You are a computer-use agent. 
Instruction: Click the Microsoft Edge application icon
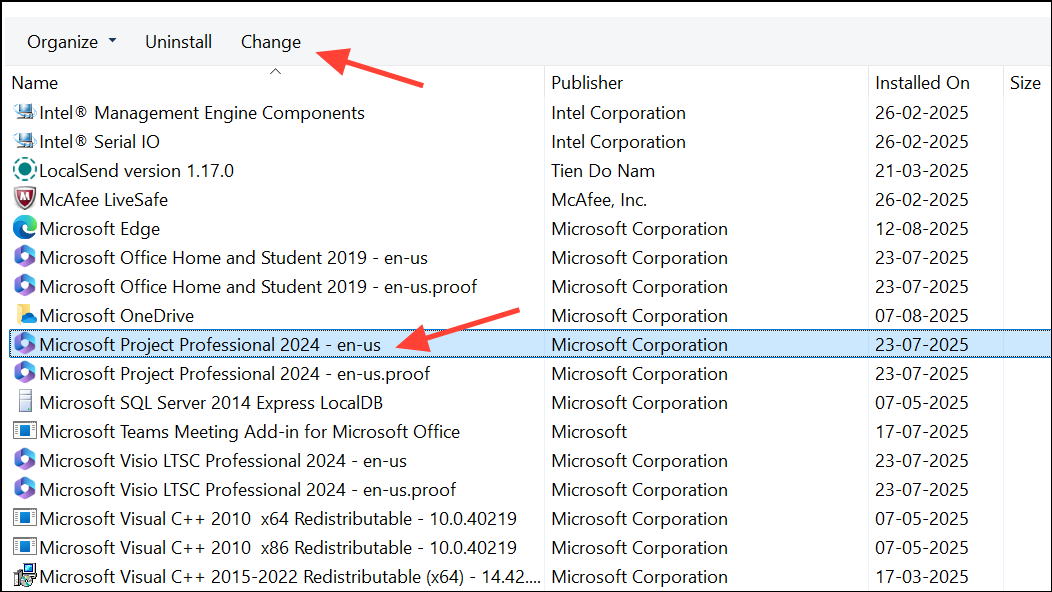click(24, 228)
